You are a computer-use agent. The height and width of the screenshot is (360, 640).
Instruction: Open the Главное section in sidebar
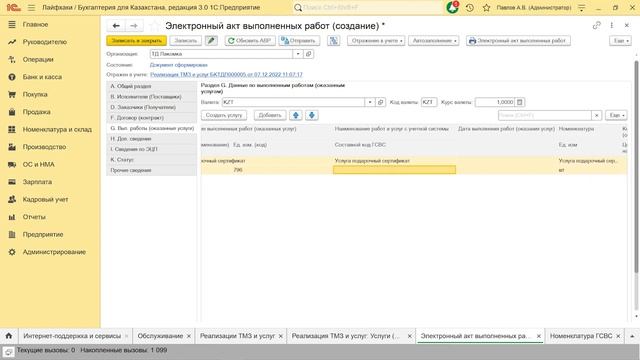35,24
